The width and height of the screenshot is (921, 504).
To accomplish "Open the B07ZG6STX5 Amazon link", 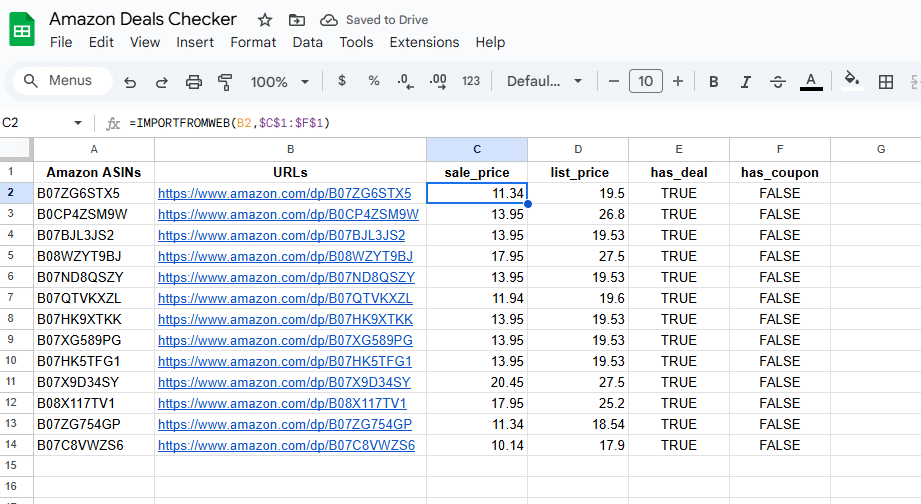I will 284,193.
